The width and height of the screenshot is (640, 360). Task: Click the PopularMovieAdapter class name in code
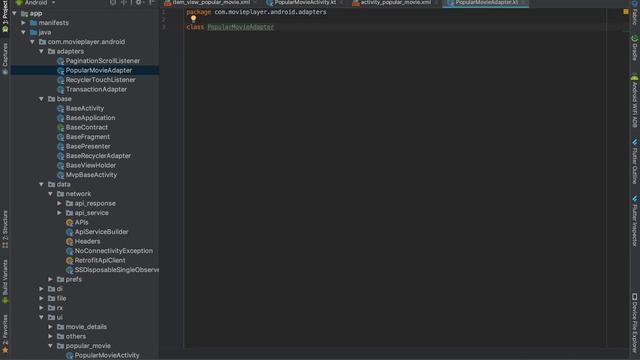pos(241,27)
